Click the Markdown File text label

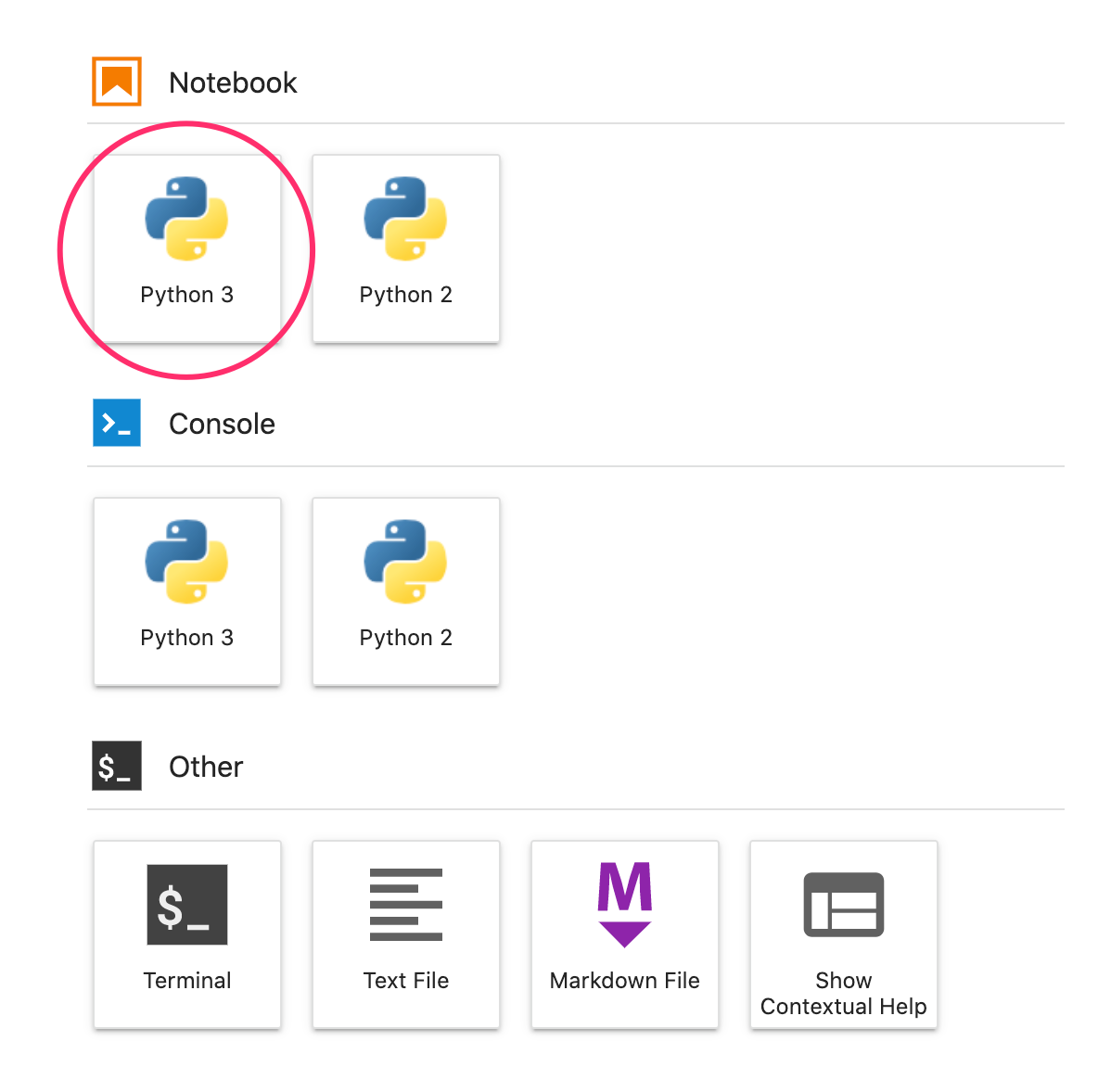624,981
